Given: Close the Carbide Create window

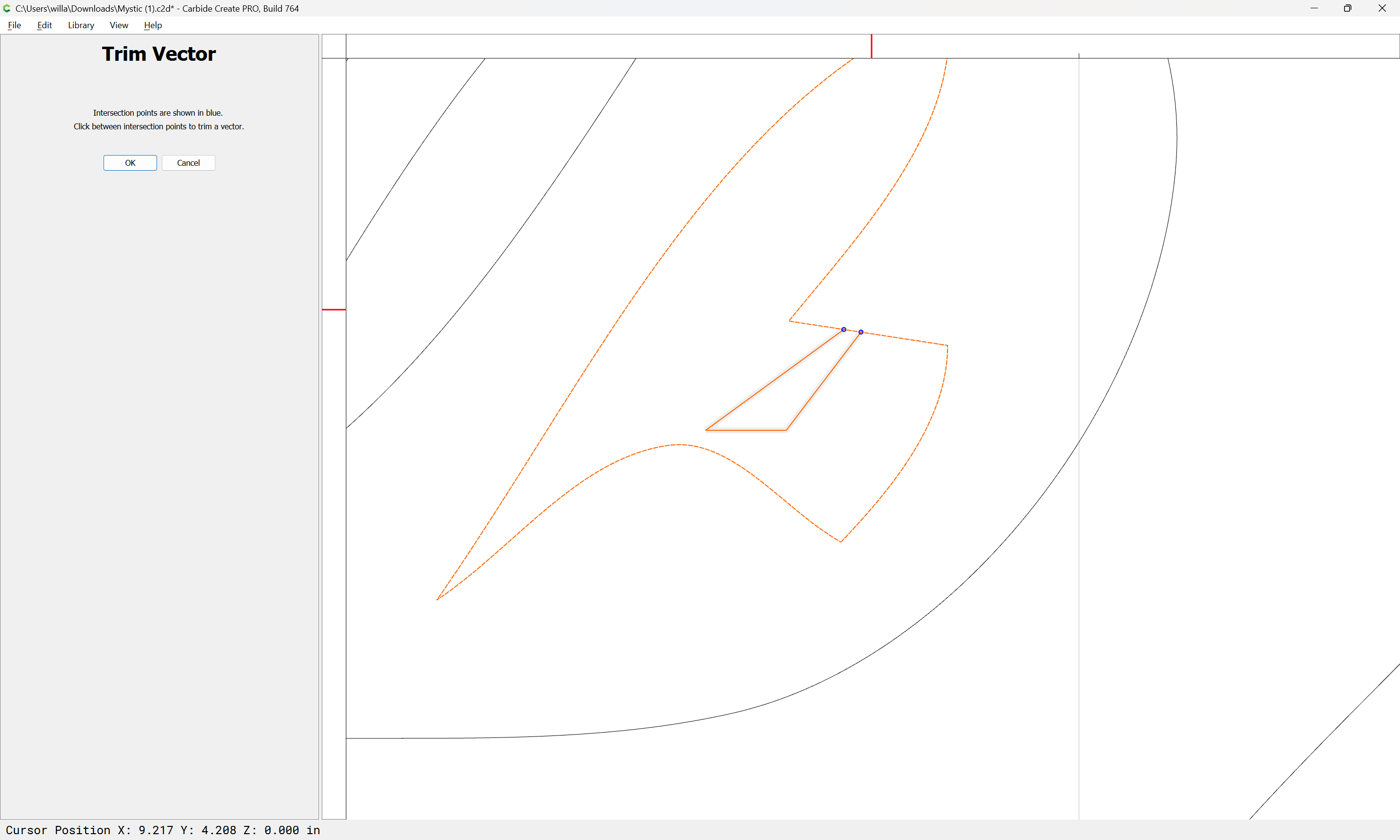Looking at the screenshot, I should [1382, 8].
